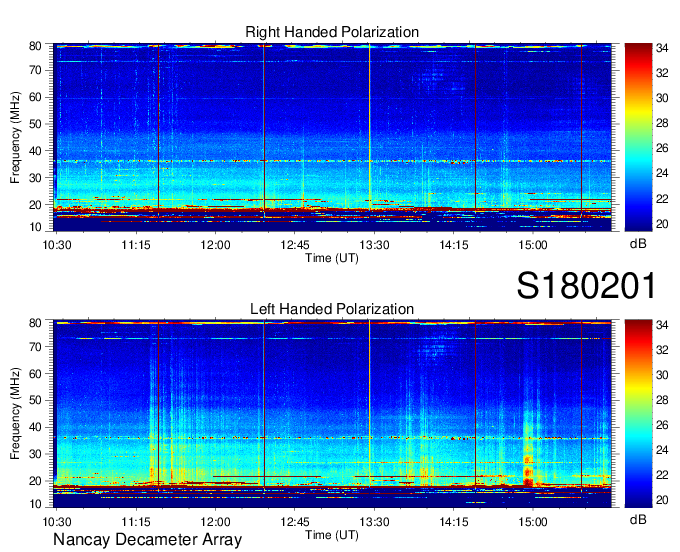Click the 20 dB value on the right-handed colorbar
The image size is (680, 552).
(x=662, y=224)
